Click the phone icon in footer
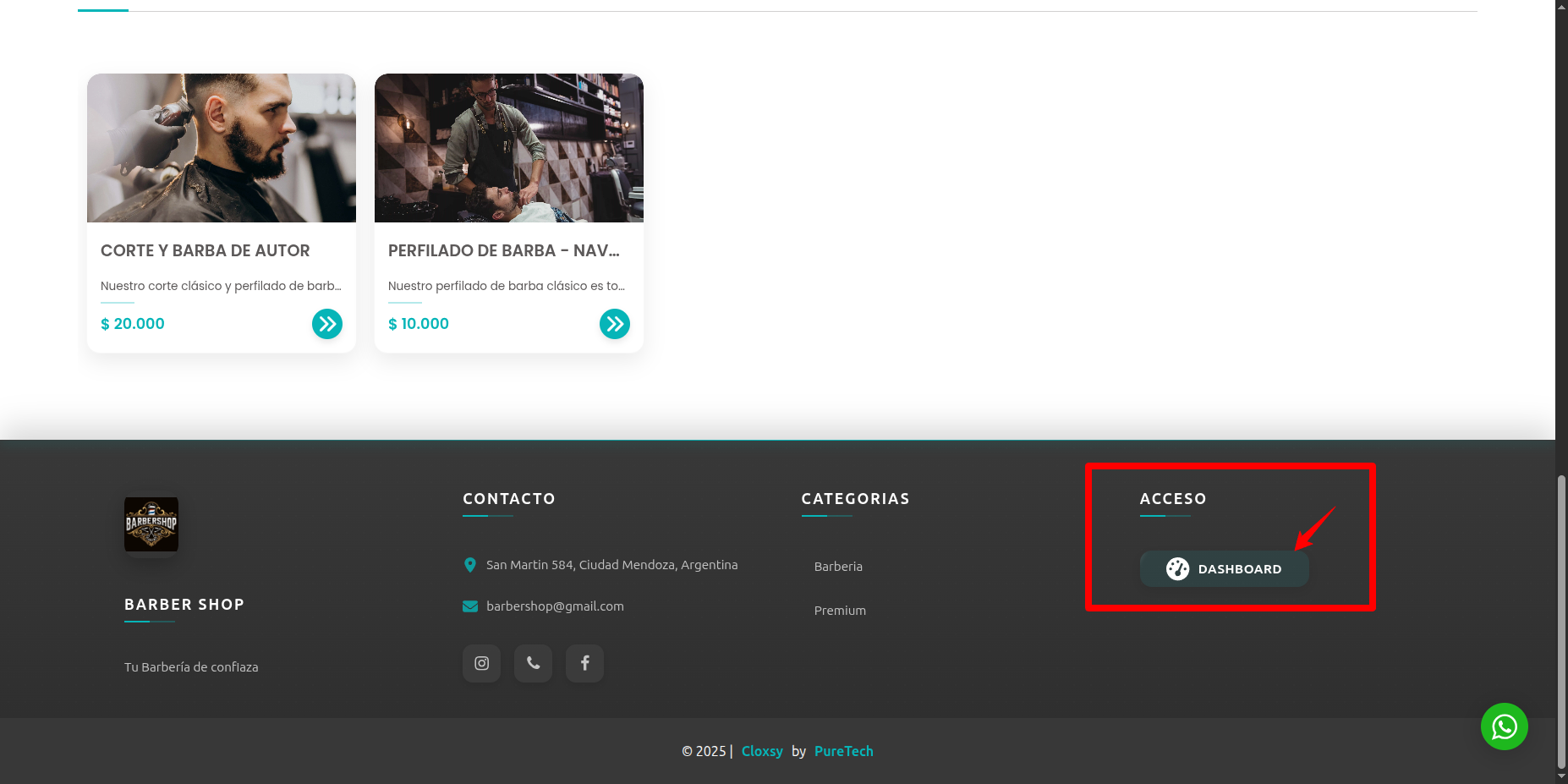Viewport: 1568px width, 784px height. click(x=533, y=663)
